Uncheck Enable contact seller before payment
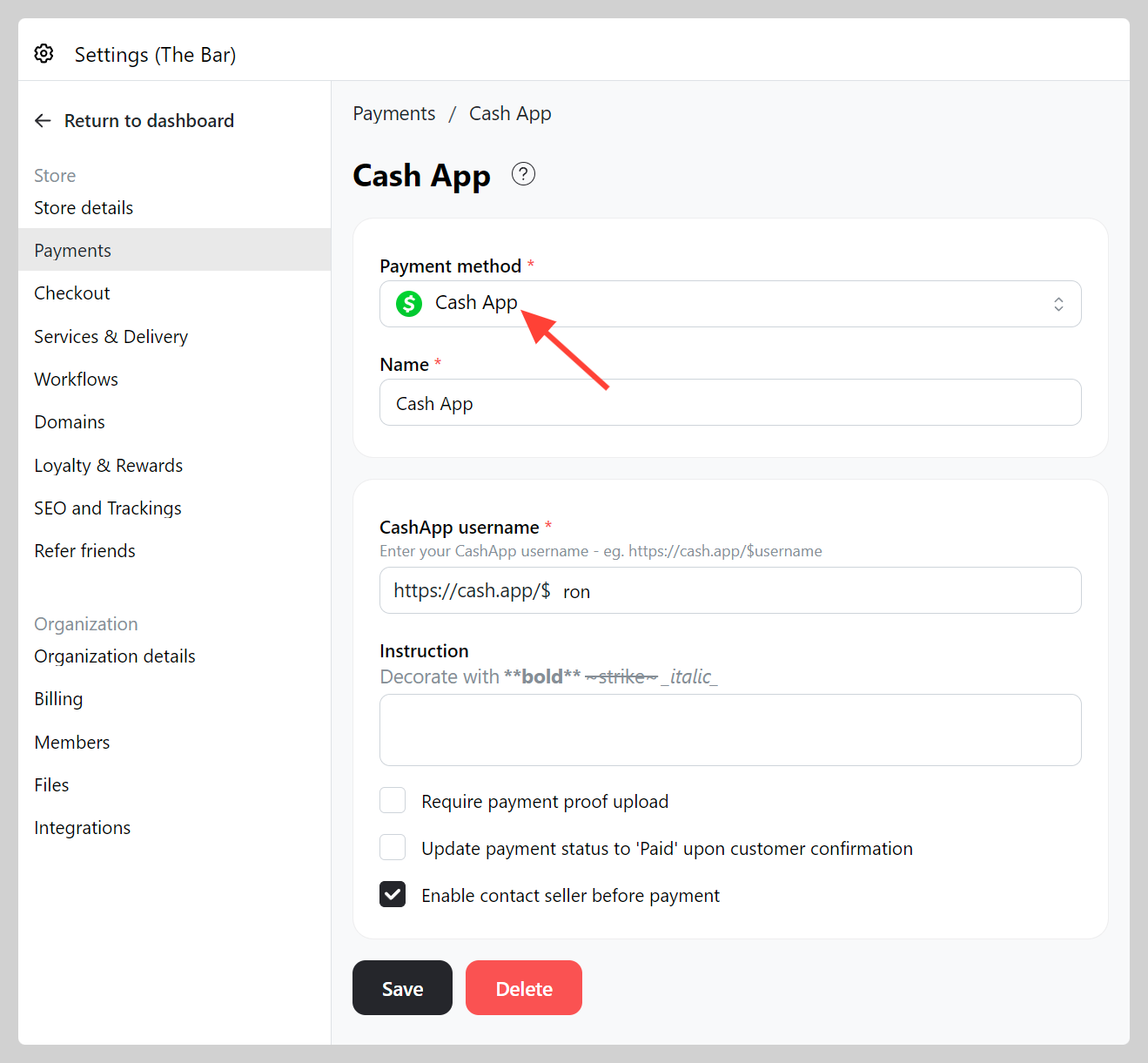The width and height of the screenshot is (1148, 1063). [x=393, y=894]
